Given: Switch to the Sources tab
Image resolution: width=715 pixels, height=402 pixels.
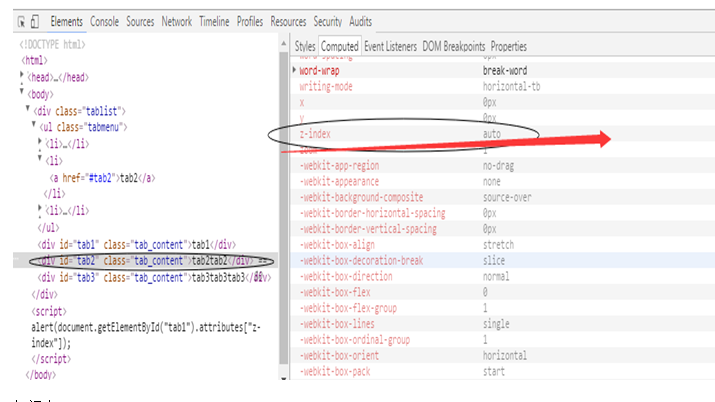Looking at the screenshot, I should pyautogui.click(x=140, y=21).
